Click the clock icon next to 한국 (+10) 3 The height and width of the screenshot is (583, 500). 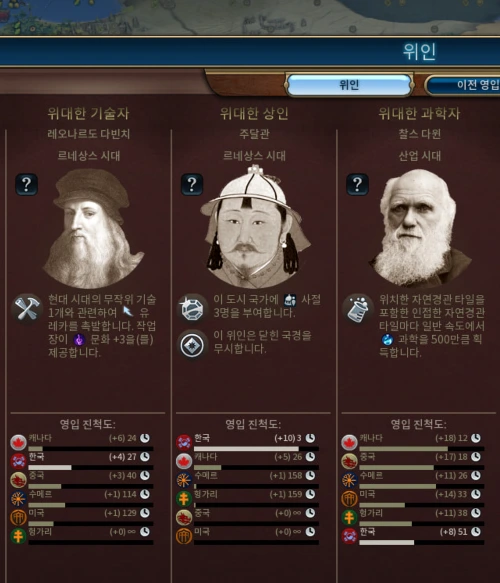point(310,438)
